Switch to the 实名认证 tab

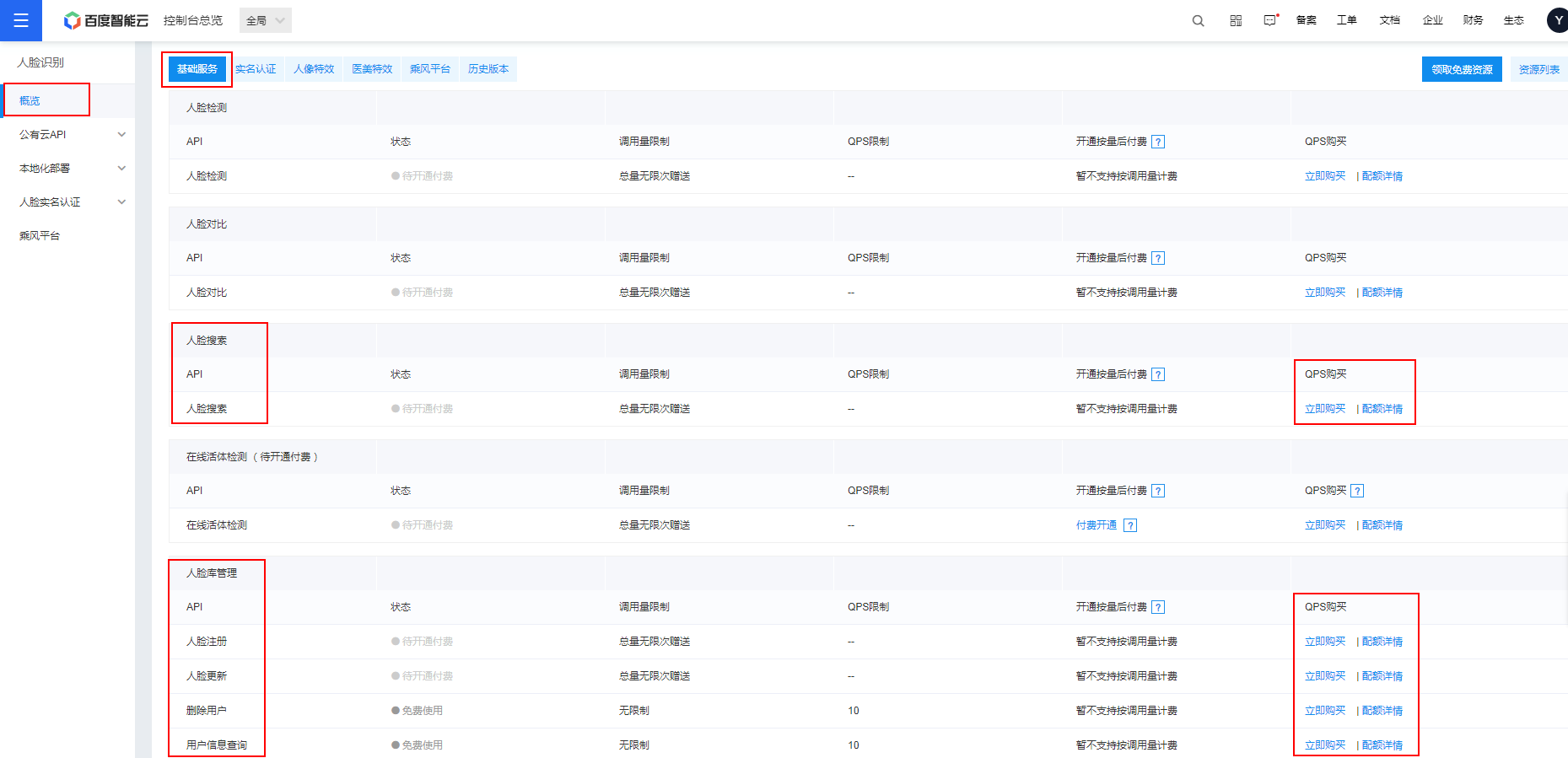tap(256, 69)
